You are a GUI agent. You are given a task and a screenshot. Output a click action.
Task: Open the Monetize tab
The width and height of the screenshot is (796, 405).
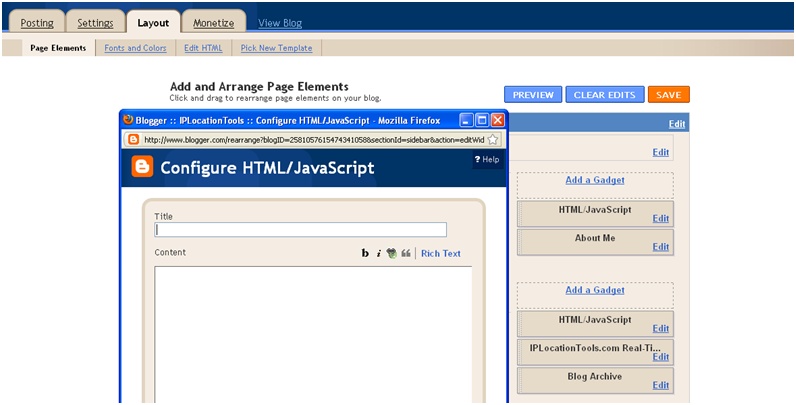click(214, 23)
